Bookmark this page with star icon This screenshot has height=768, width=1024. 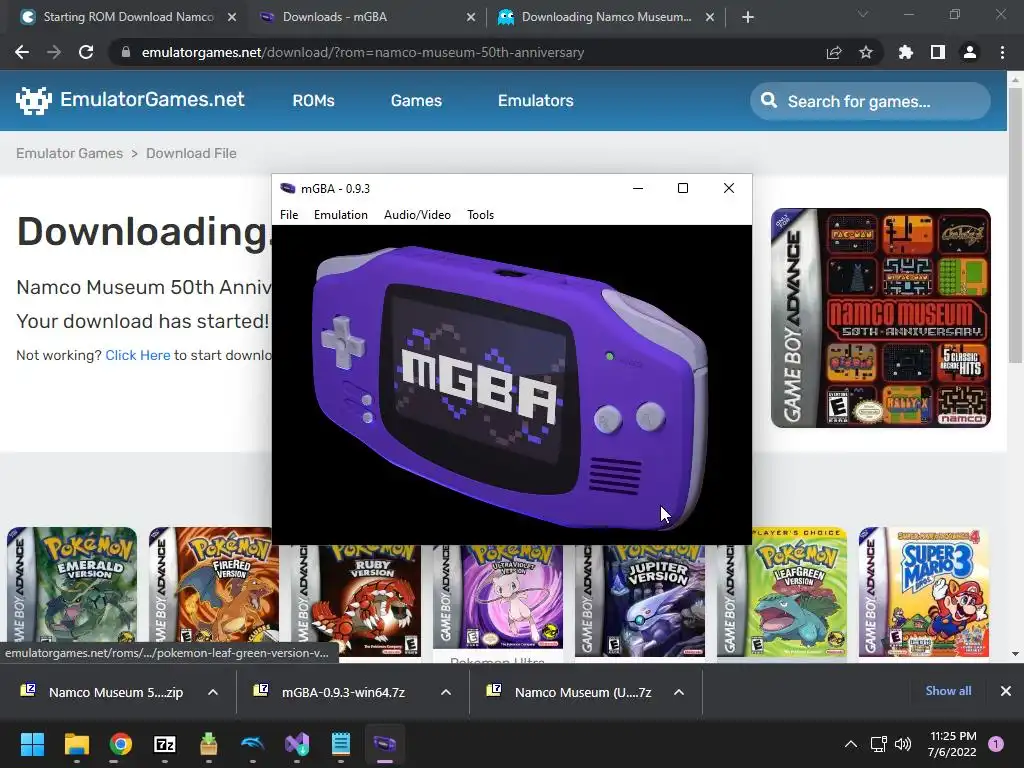click(866, 52)
